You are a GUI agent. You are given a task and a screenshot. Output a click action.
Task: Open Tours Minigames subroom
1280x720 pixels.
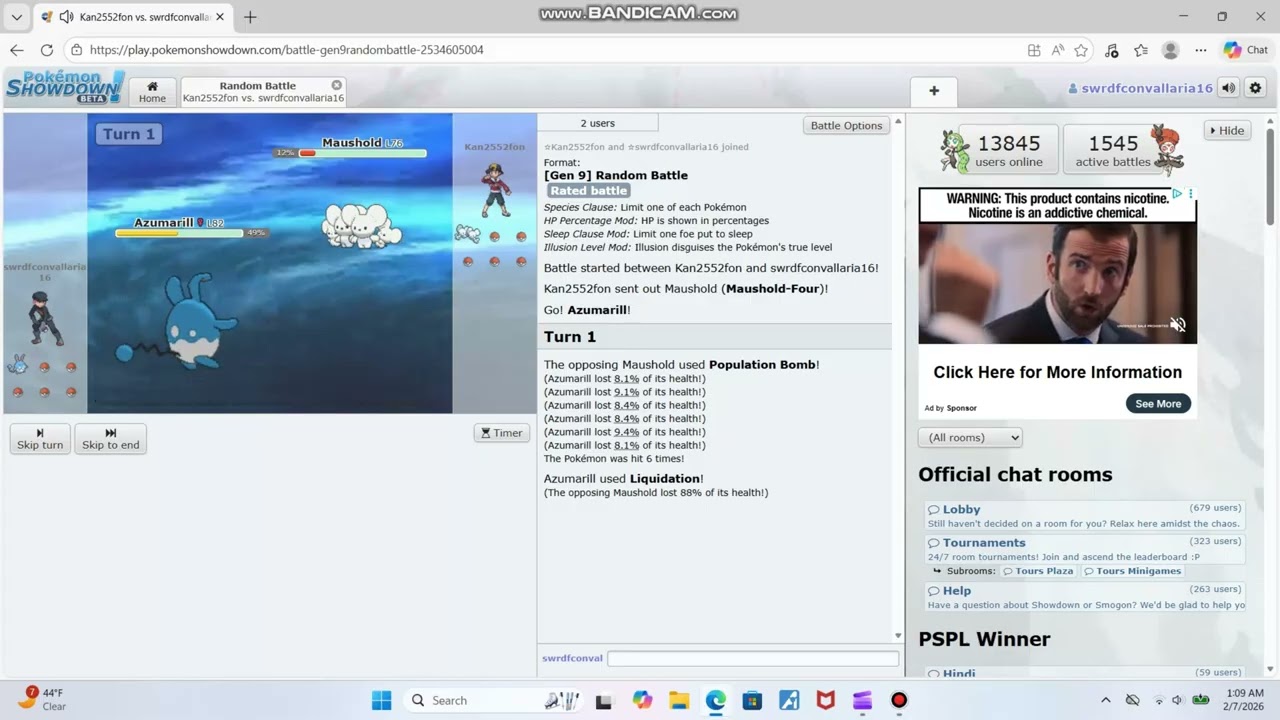[x=1132, y=571]
